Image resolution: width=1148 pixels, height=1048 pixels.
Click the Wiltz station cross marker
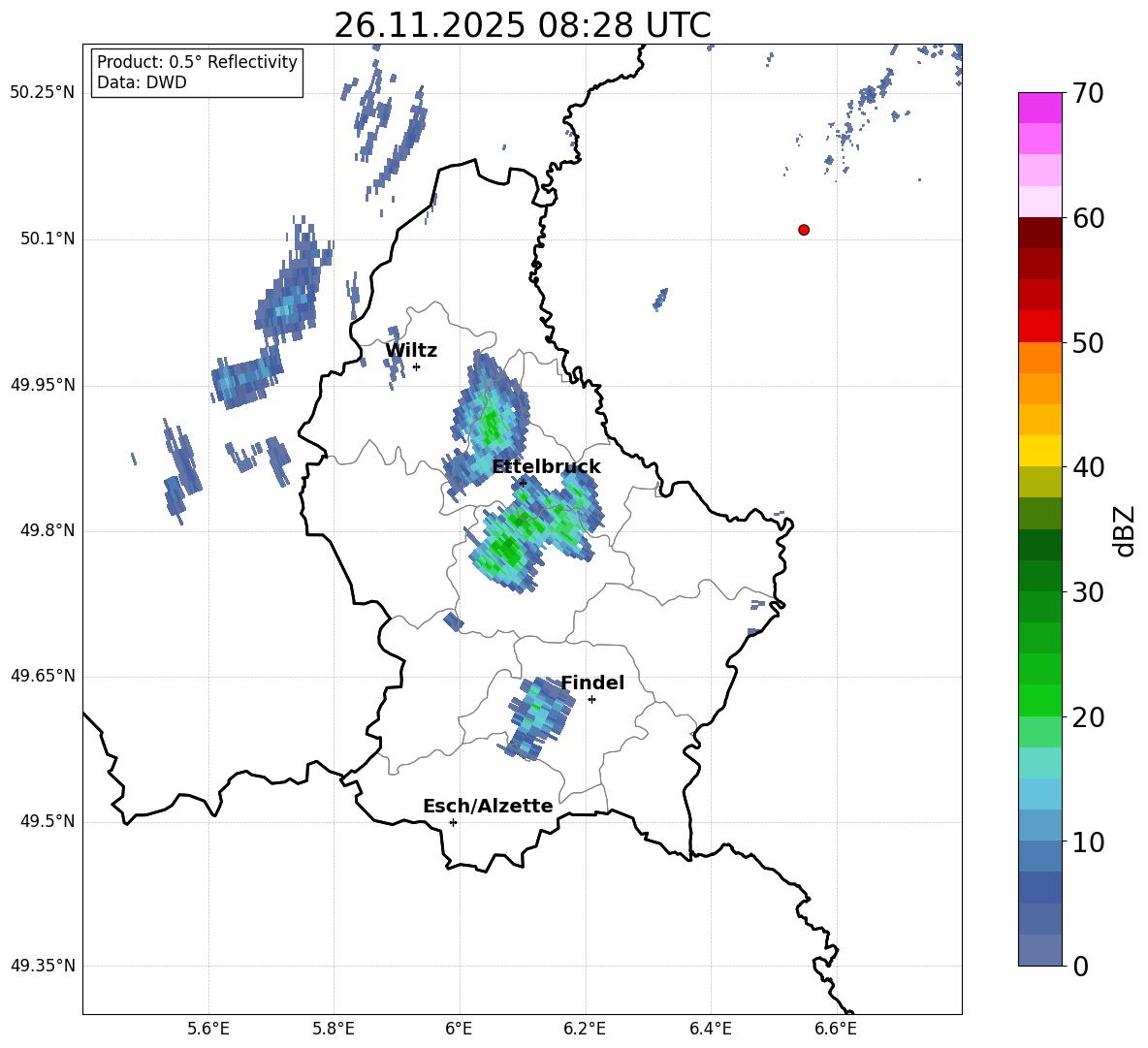pyautogui.click(x=416, y=366)
